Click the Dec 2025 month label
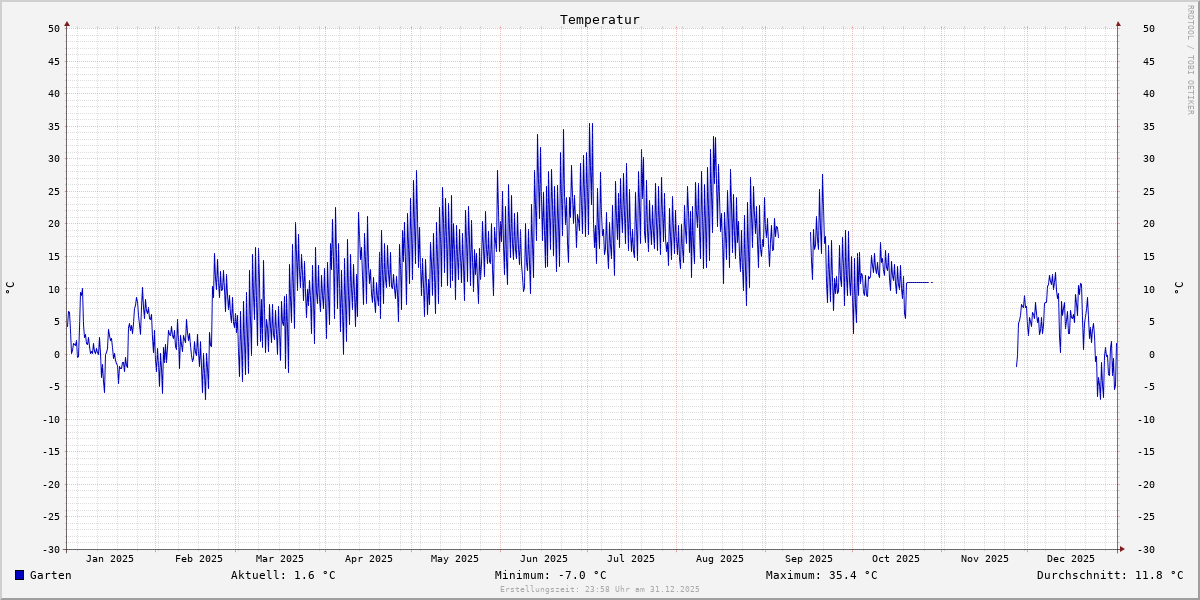 (x=1071, y=559)
